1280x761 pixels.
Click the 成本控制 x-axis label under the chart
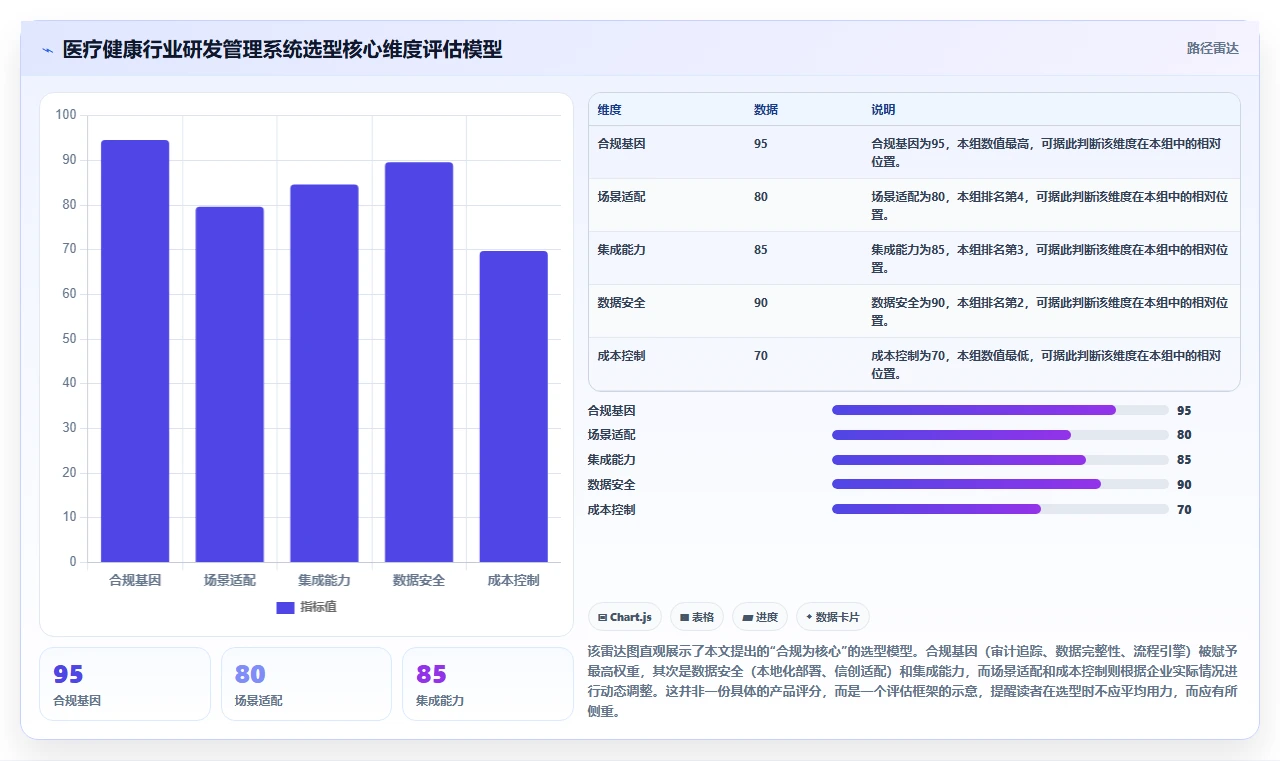click(513, 580)
